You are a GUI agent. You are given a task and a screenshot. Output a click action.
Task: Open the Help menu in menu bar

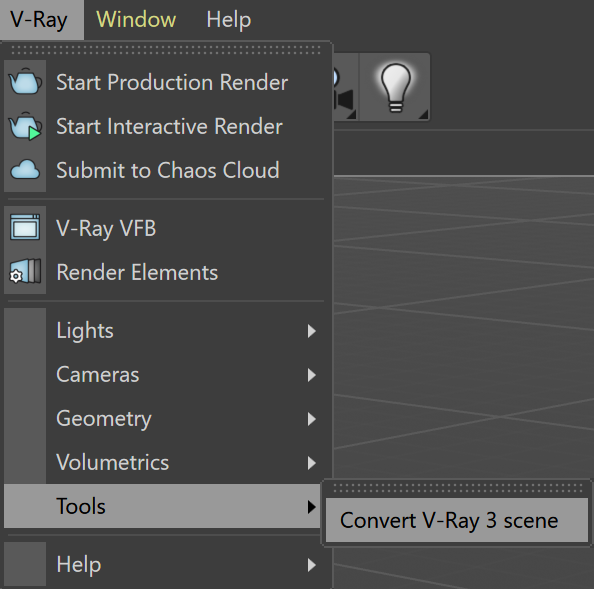click(x=228, y=19)
